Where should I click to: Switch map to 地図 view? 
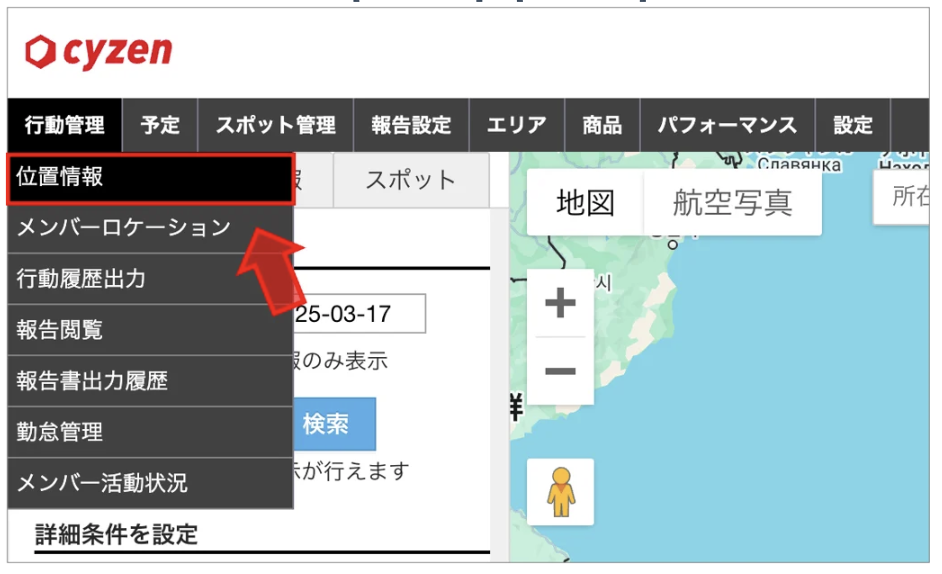585,203
